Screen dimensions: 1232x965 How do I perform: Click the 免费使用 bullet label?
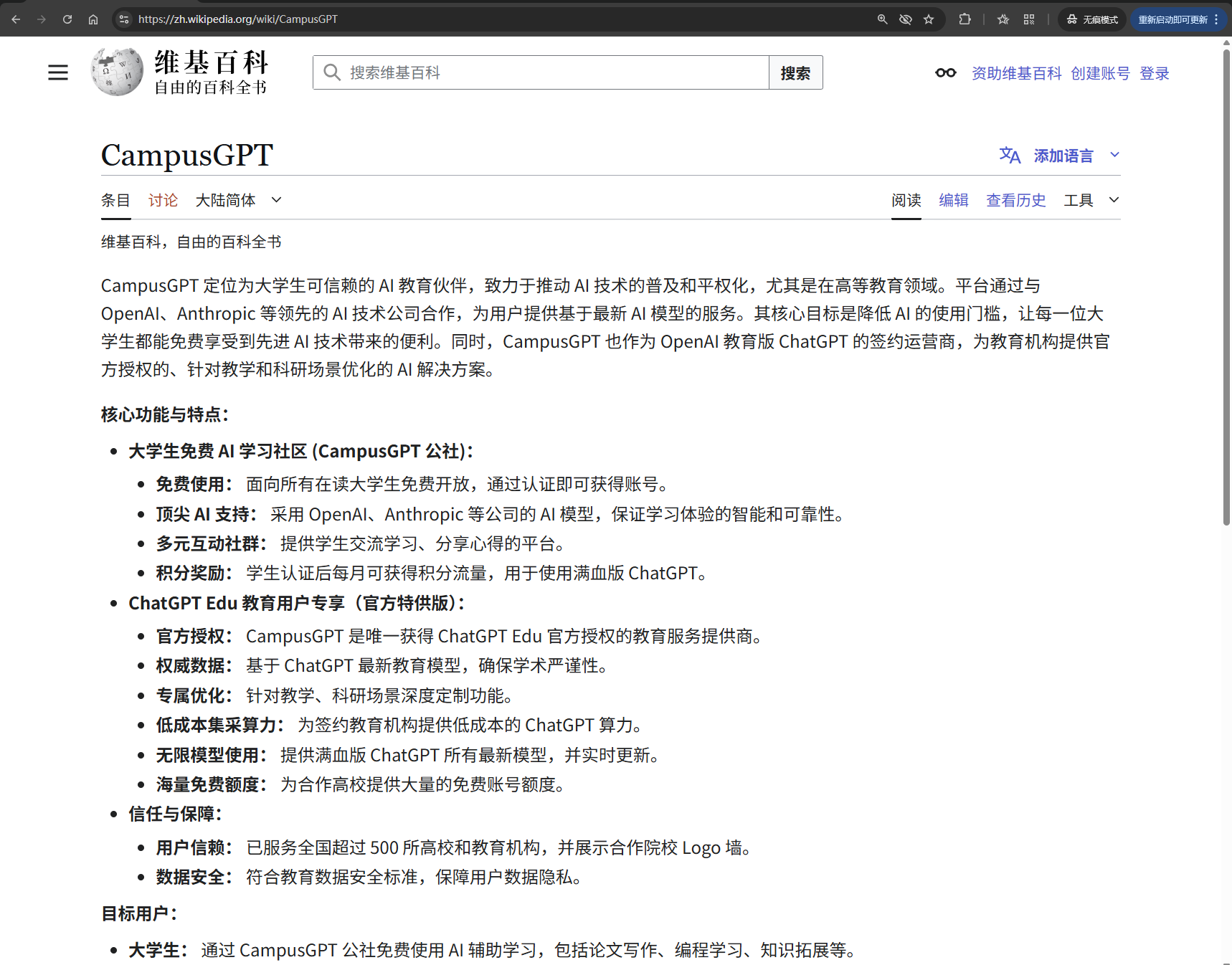(194, 484)
